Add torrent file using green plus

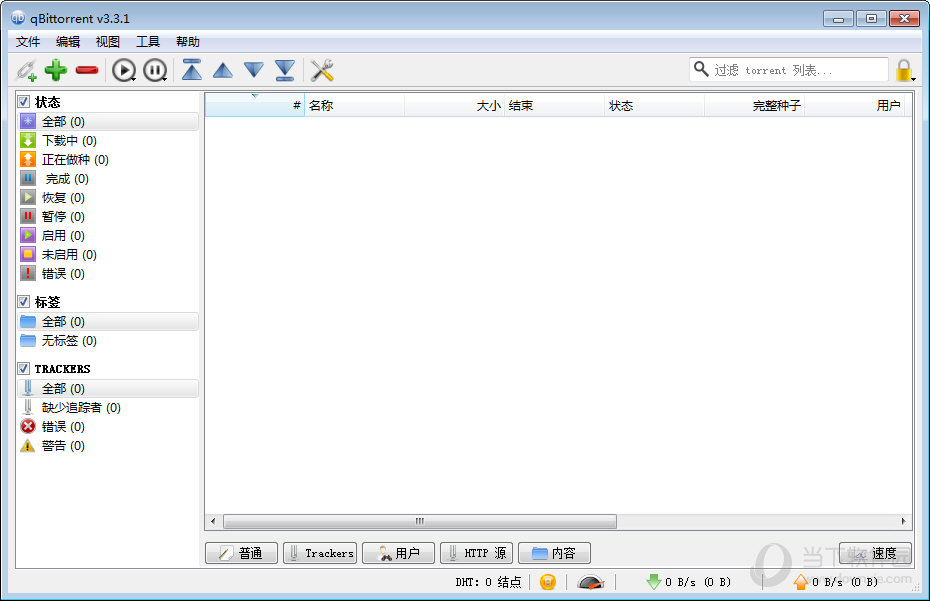tap(56, 70)
